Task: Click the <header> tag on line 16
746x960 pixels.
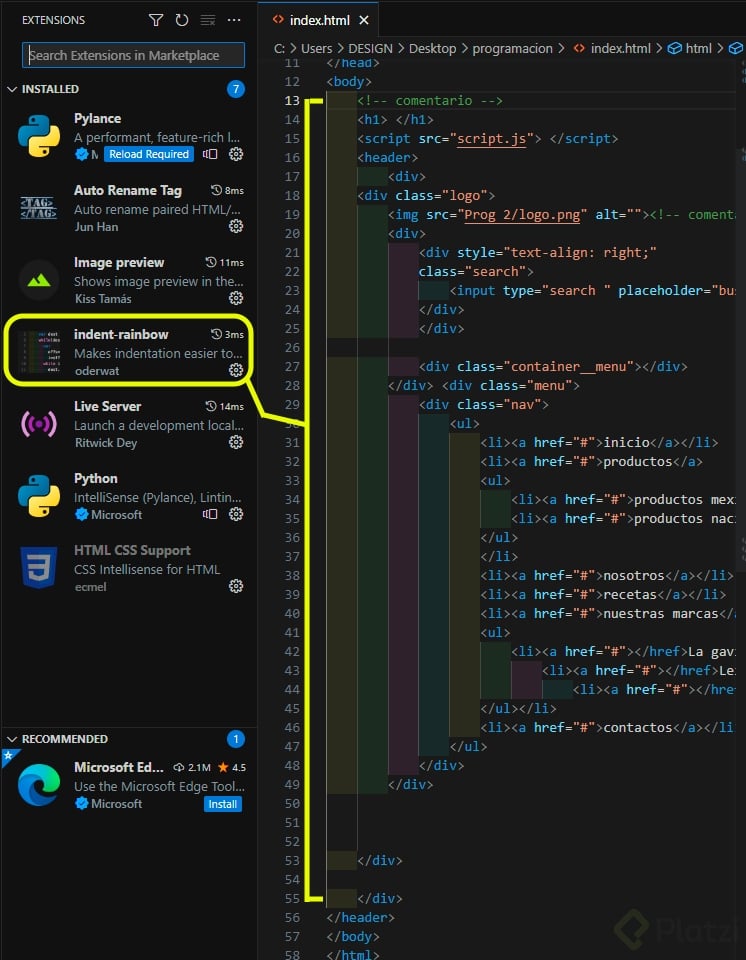Action: [x=388, y=157]
